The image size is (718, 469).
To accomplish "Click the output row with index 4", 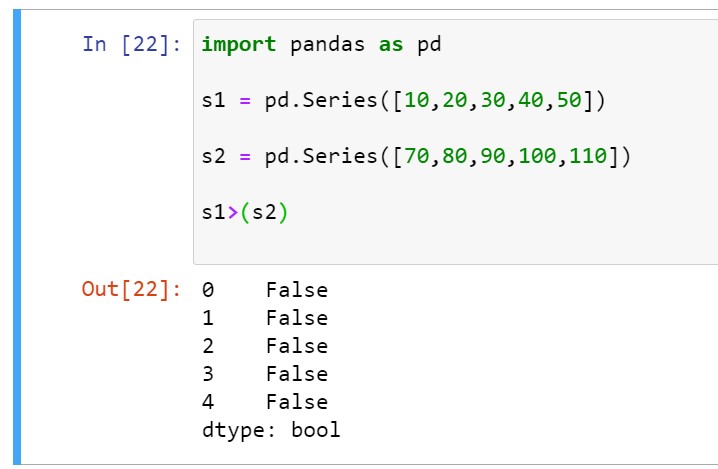I will (264, 402).
